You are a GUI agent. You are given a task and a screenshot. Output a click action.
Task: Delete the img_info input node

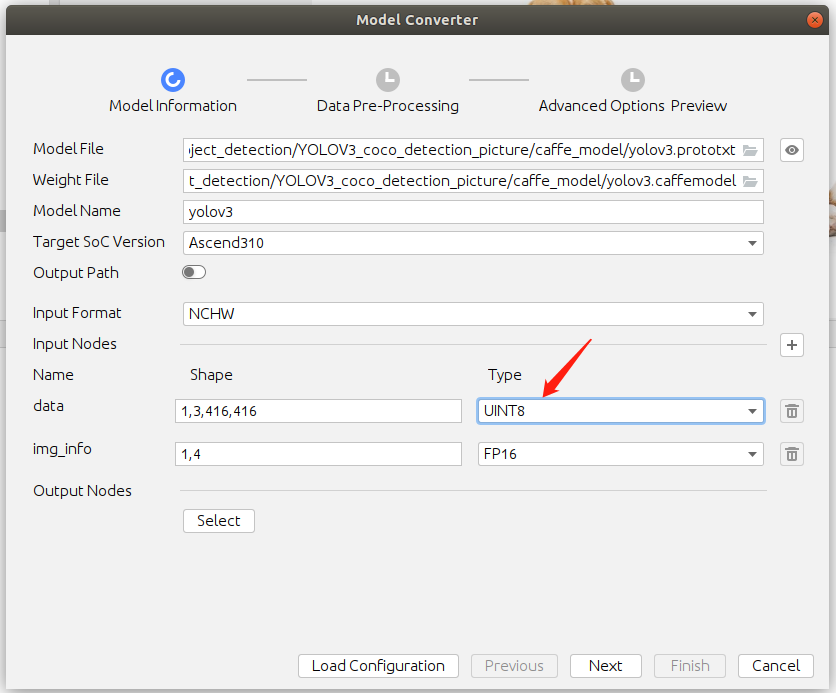pos(792,454)
